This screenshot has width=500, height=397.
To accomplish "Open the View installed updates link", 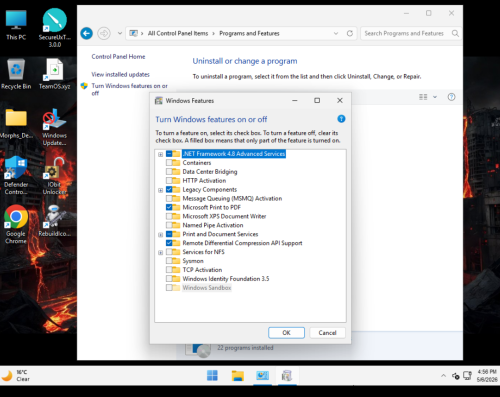I will pyautogui.click(x=120, y=74).
